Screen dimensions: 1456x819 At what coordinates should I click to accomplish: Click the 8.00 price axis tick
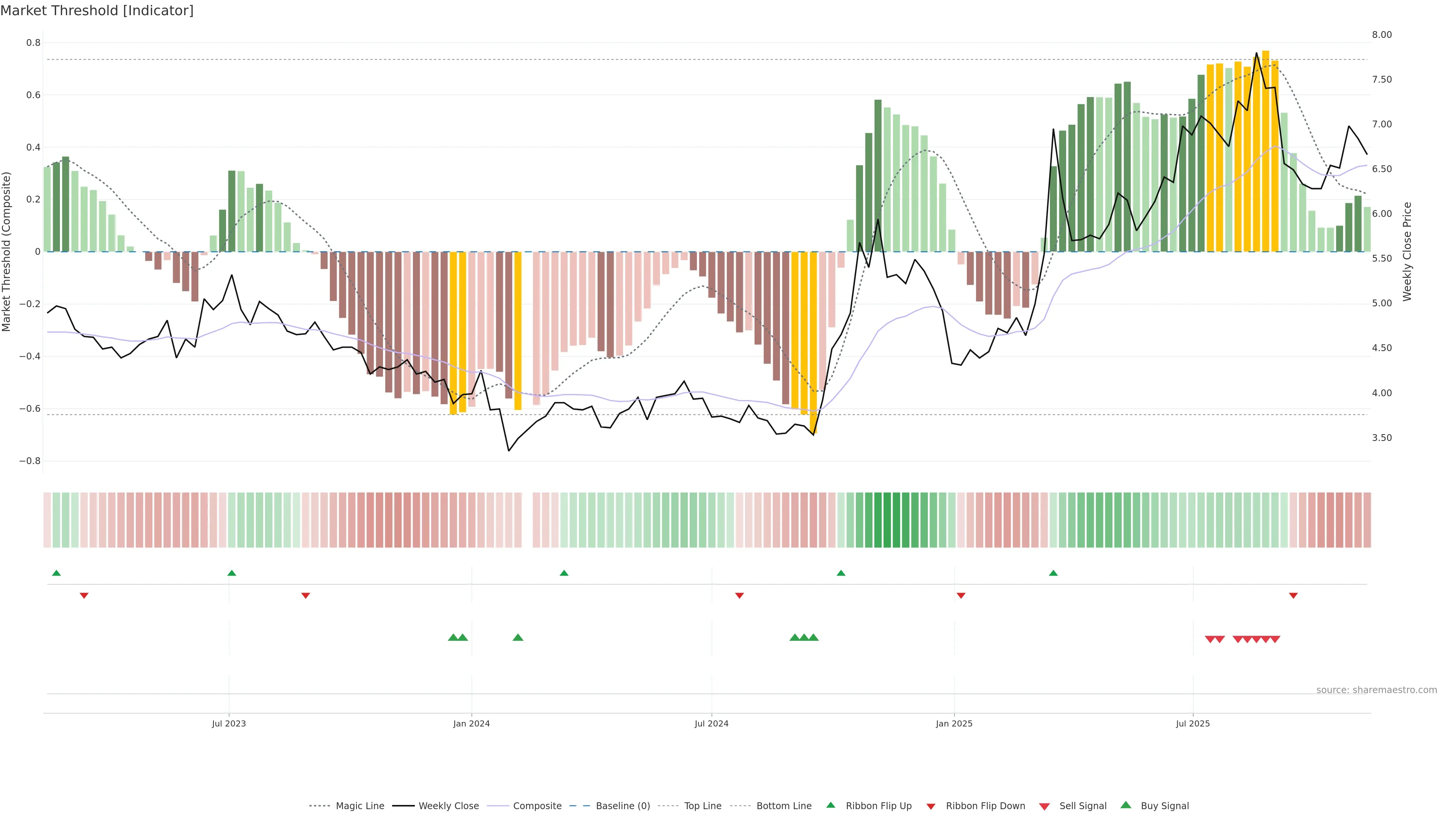click(1381, 35)
